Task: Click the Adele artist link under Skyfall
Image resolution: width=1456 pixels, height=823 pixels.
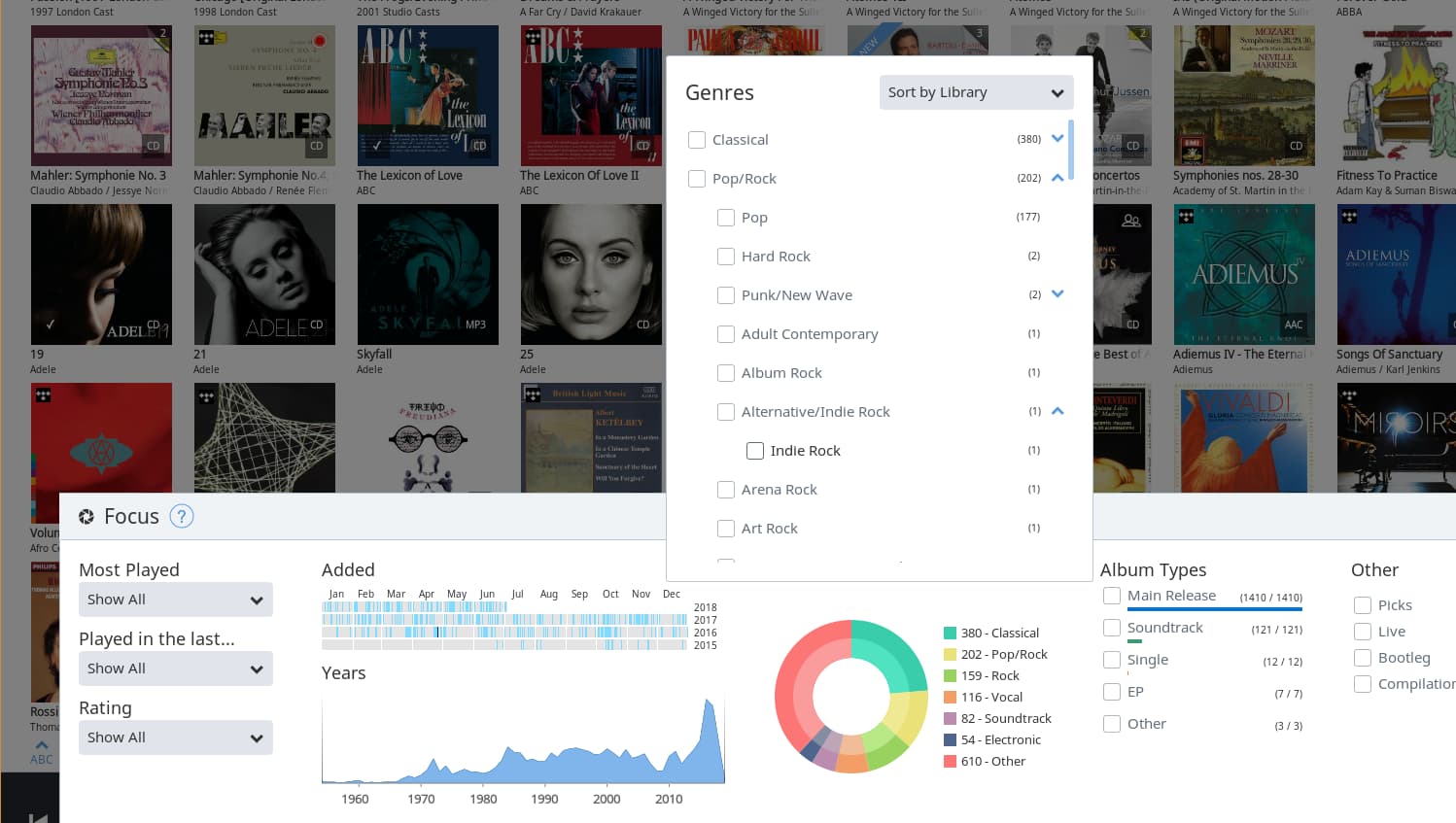Action: pyautogui.click(x=369, y=369)
